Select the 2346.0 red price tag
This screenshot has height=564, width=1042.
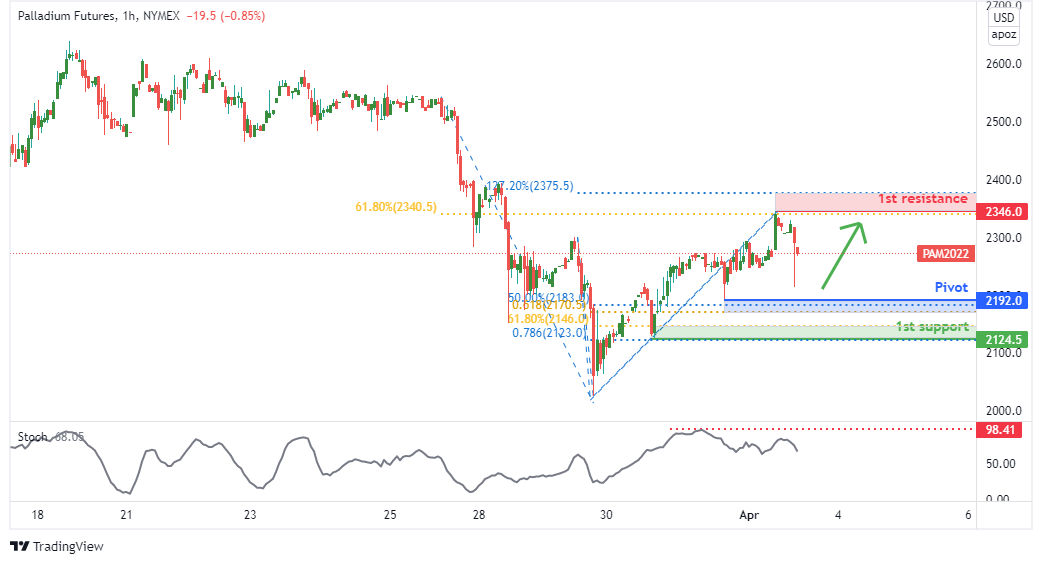click(x=1003, y=212)
